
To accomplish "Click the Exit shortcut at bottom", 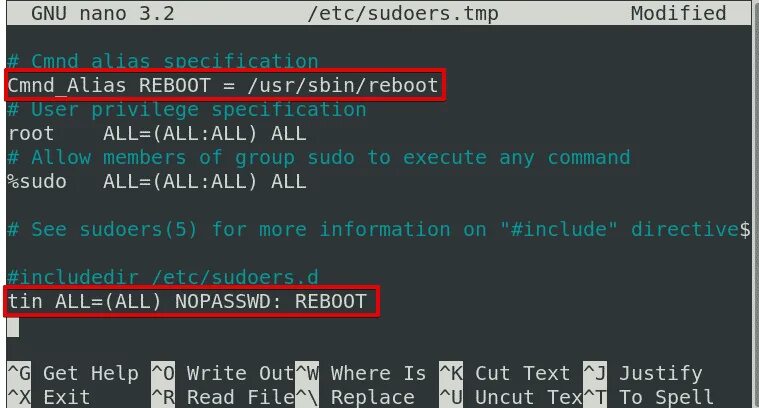I will point(66,397).
